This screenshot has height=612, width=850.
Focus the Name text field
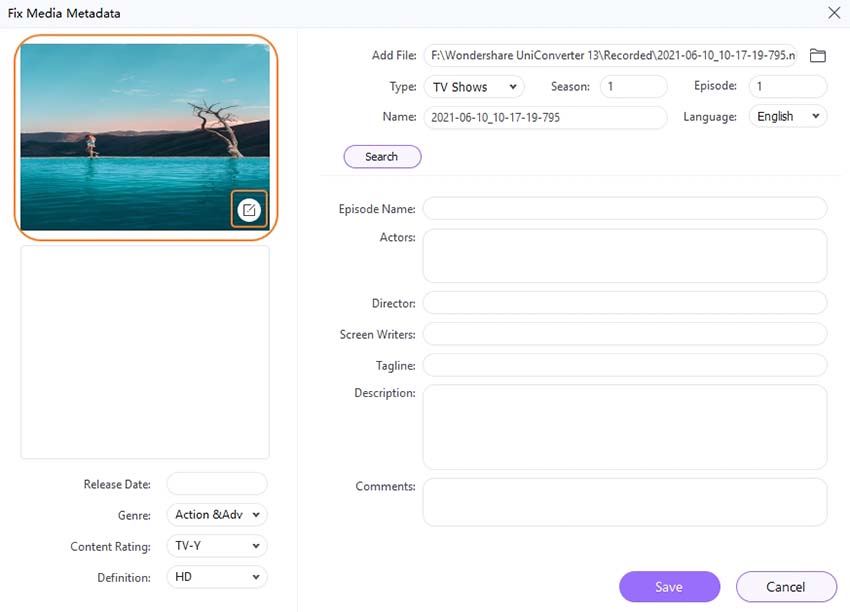pyautogui.click(x=545, y=117)
